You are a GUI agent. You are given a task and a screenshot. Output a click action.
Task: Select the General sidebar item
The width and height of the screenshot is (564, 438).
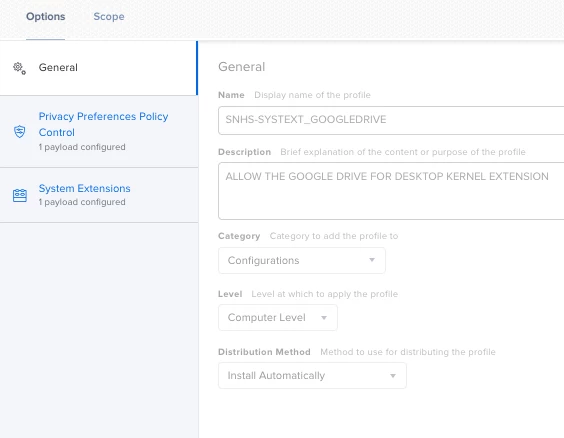click(99, 68)
